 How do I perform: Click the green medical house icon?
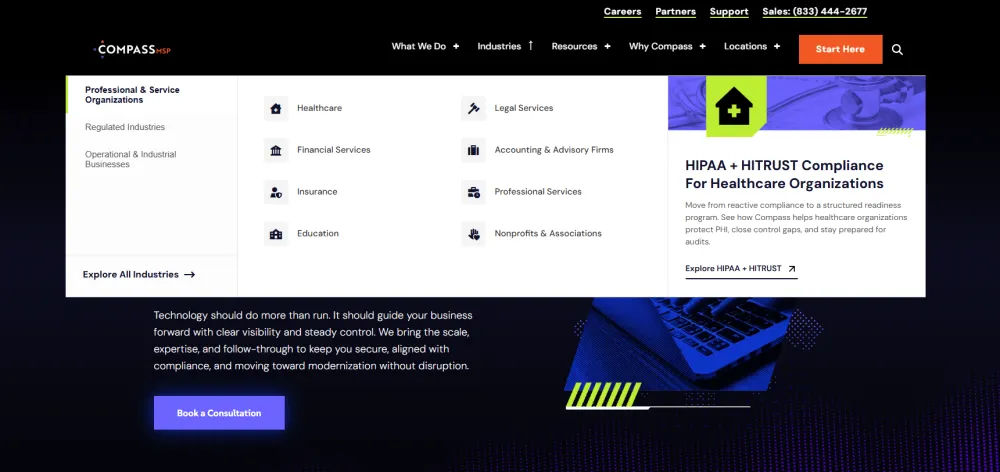pos(735,106)
